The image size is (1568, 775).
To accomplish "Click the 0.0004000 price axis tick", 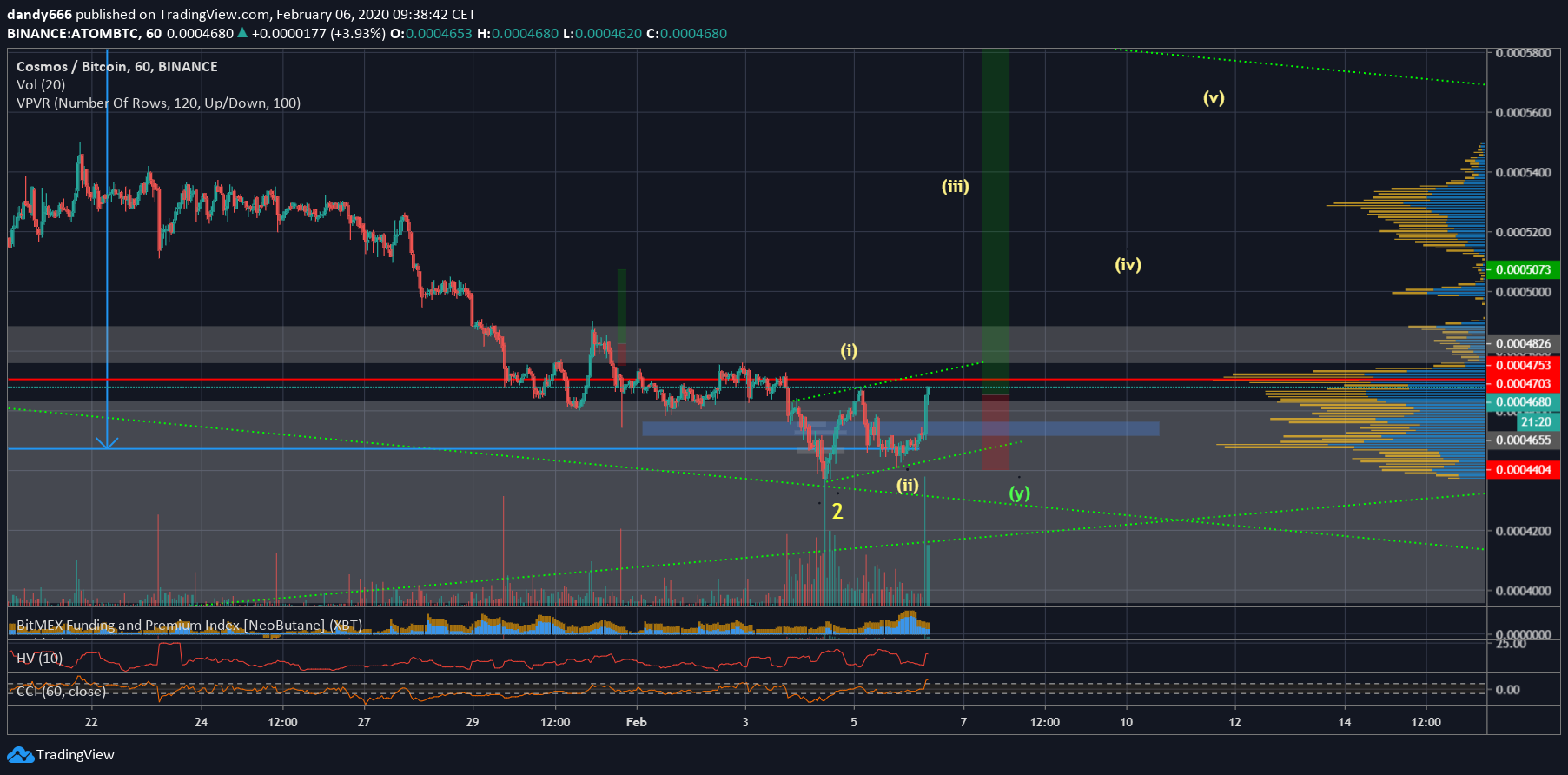I will pyautogui.click(x=1524, y=591).
